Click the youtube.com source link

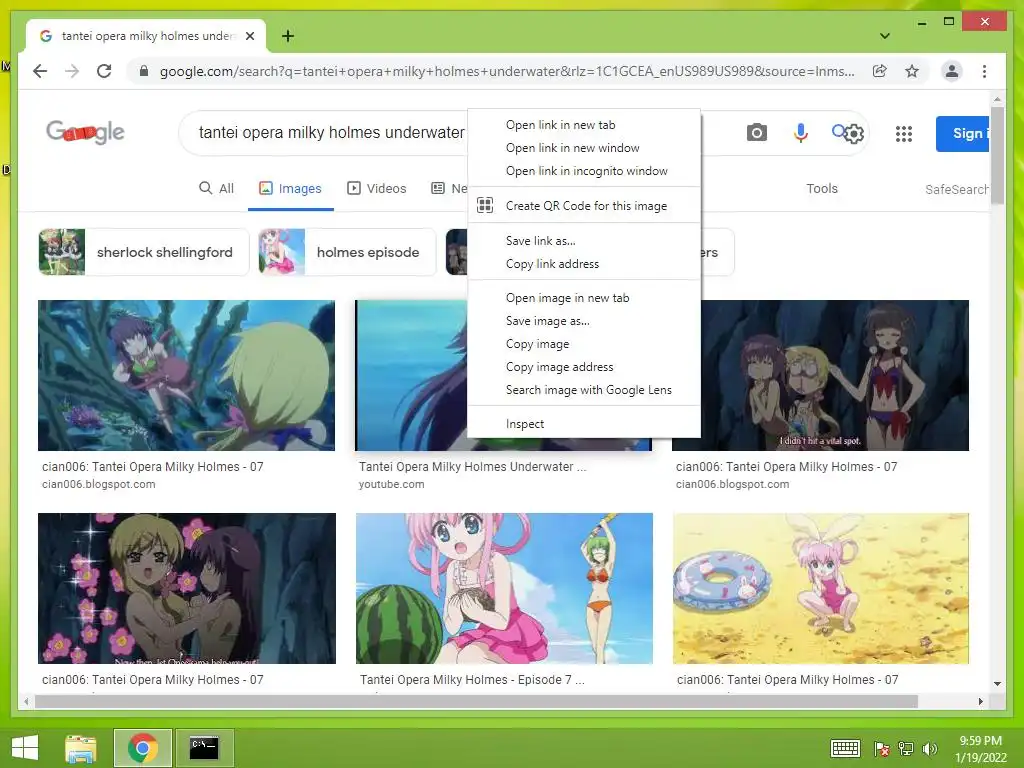(x=391, y=485)
